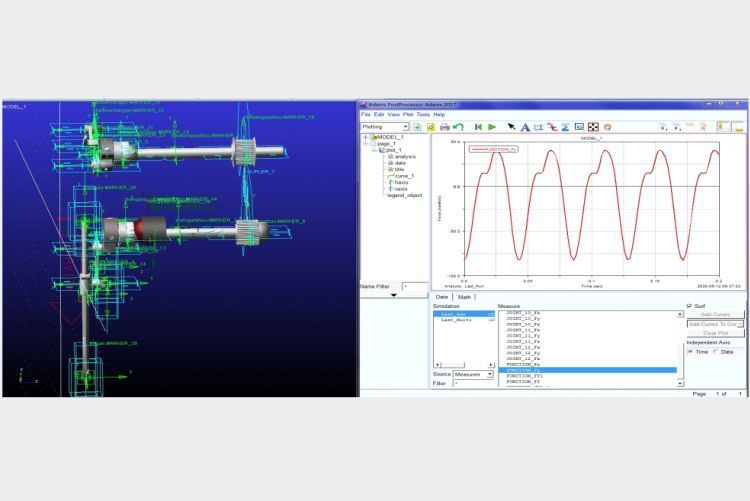This screenshot has height=501, width=750.
Task: Click the next page toolbar icon
Action: coord(676,127)
